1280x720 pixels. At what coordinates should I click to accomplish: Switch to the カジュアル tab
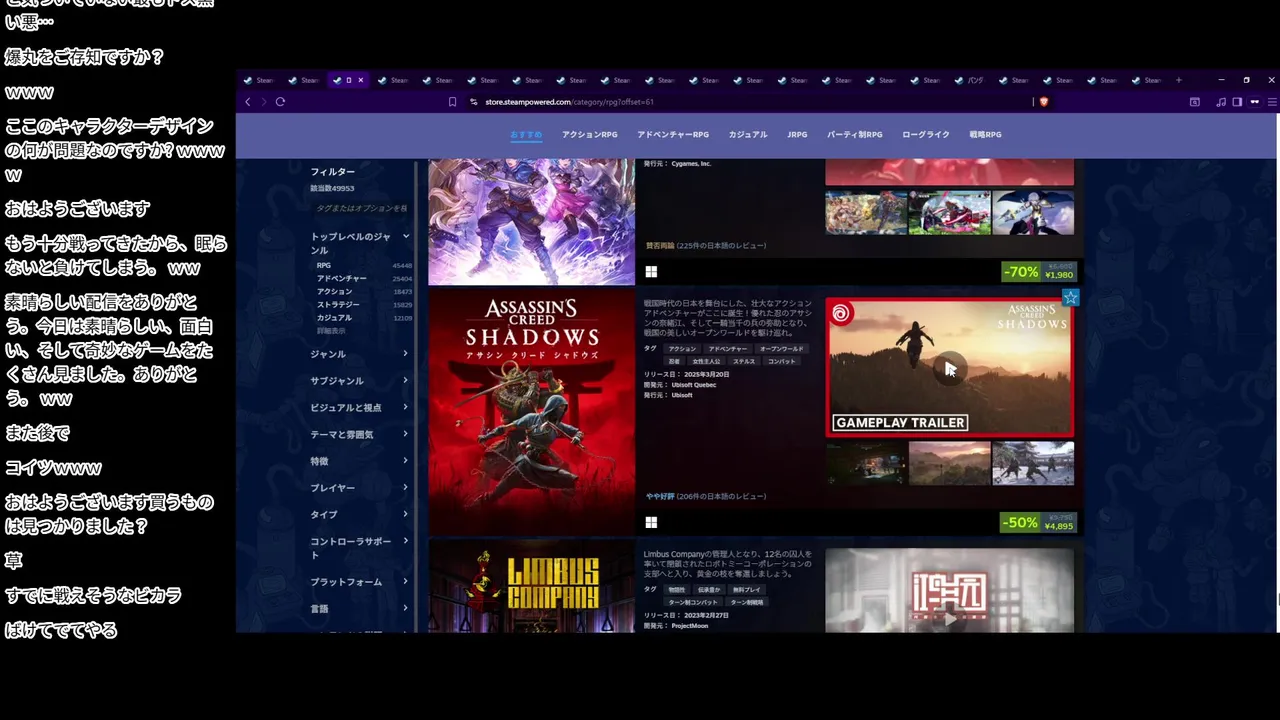(748, 134)
